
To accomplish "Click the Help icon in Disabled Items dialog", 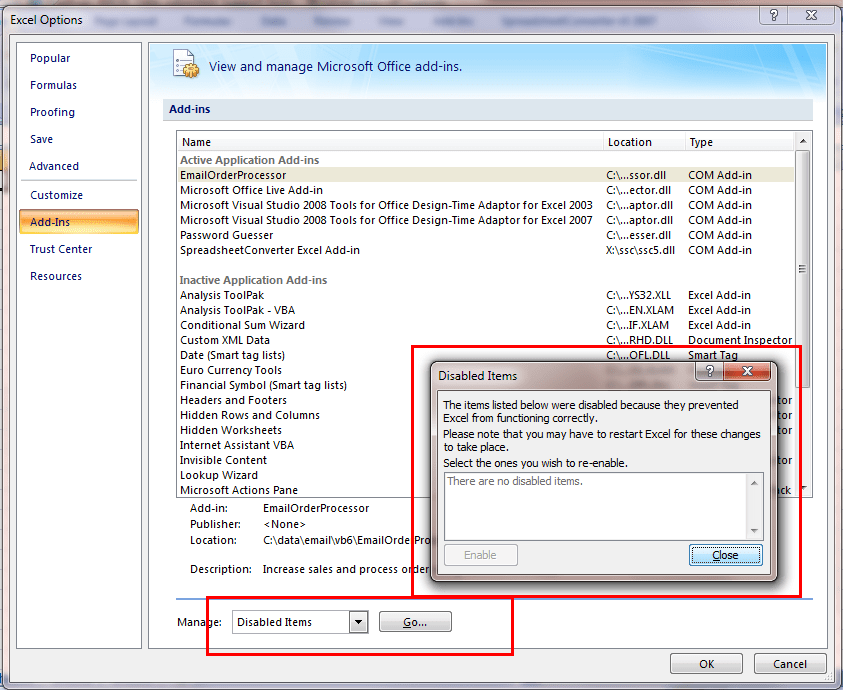I will [708, 371].
